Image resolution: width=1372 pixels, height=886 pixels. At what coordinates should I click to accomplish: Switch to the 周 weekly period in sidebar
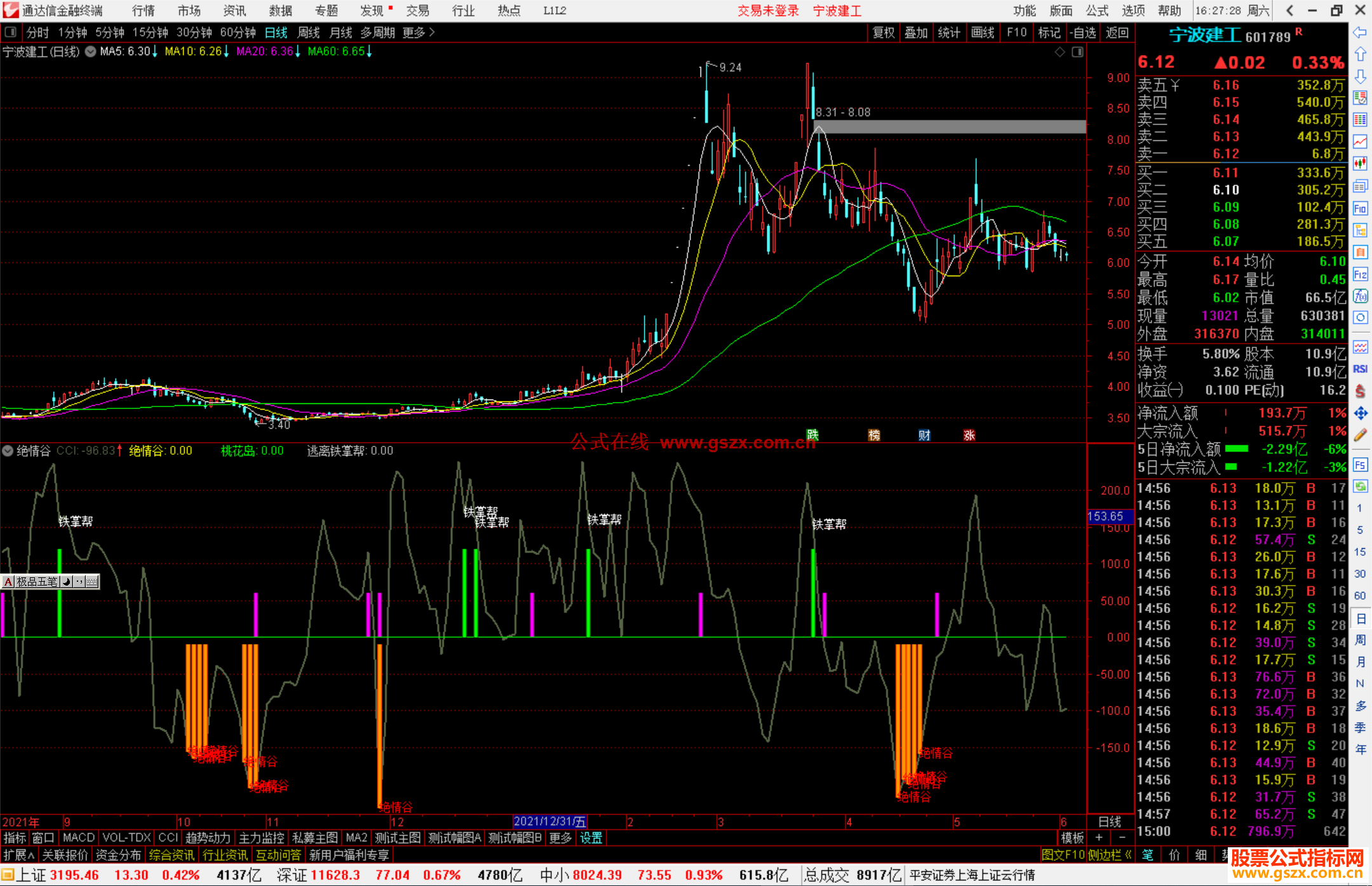1360,640
